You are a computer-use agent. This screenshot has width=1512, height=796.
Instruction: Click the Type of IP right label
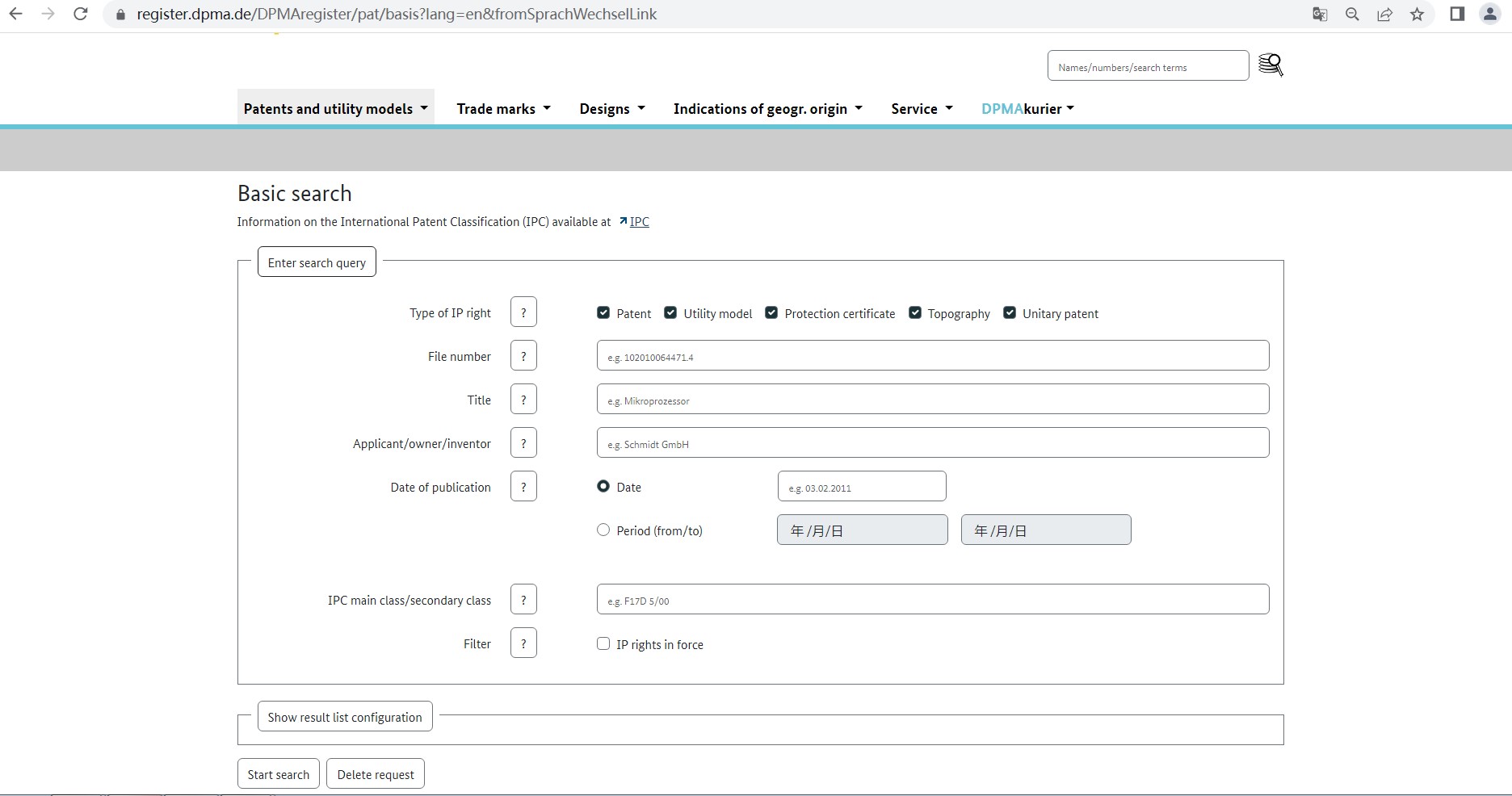tap(450, 313)
